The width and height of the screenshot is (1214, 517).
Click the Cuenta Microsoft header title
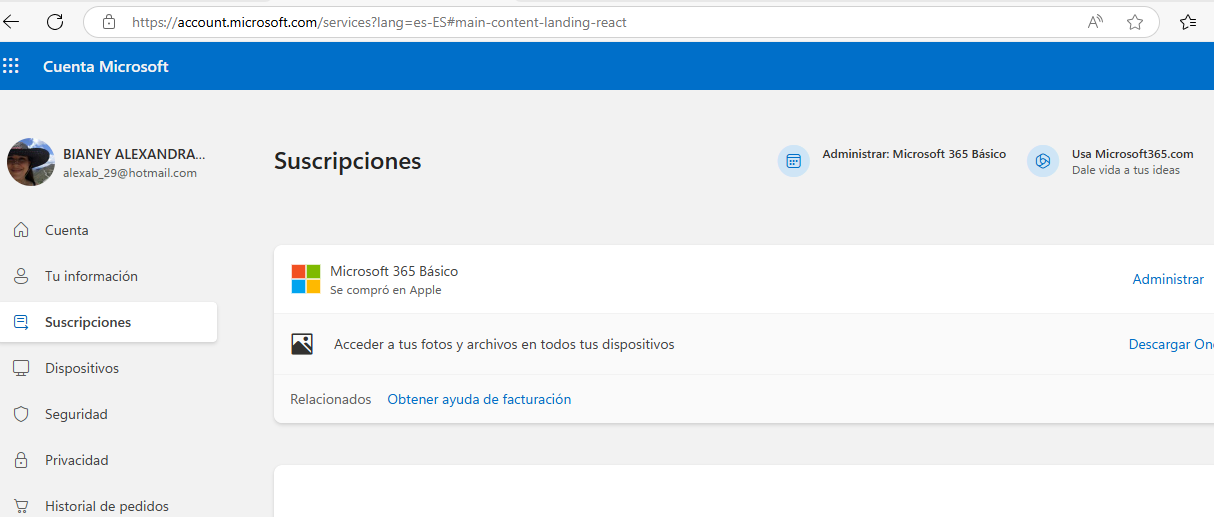point(106,66)
